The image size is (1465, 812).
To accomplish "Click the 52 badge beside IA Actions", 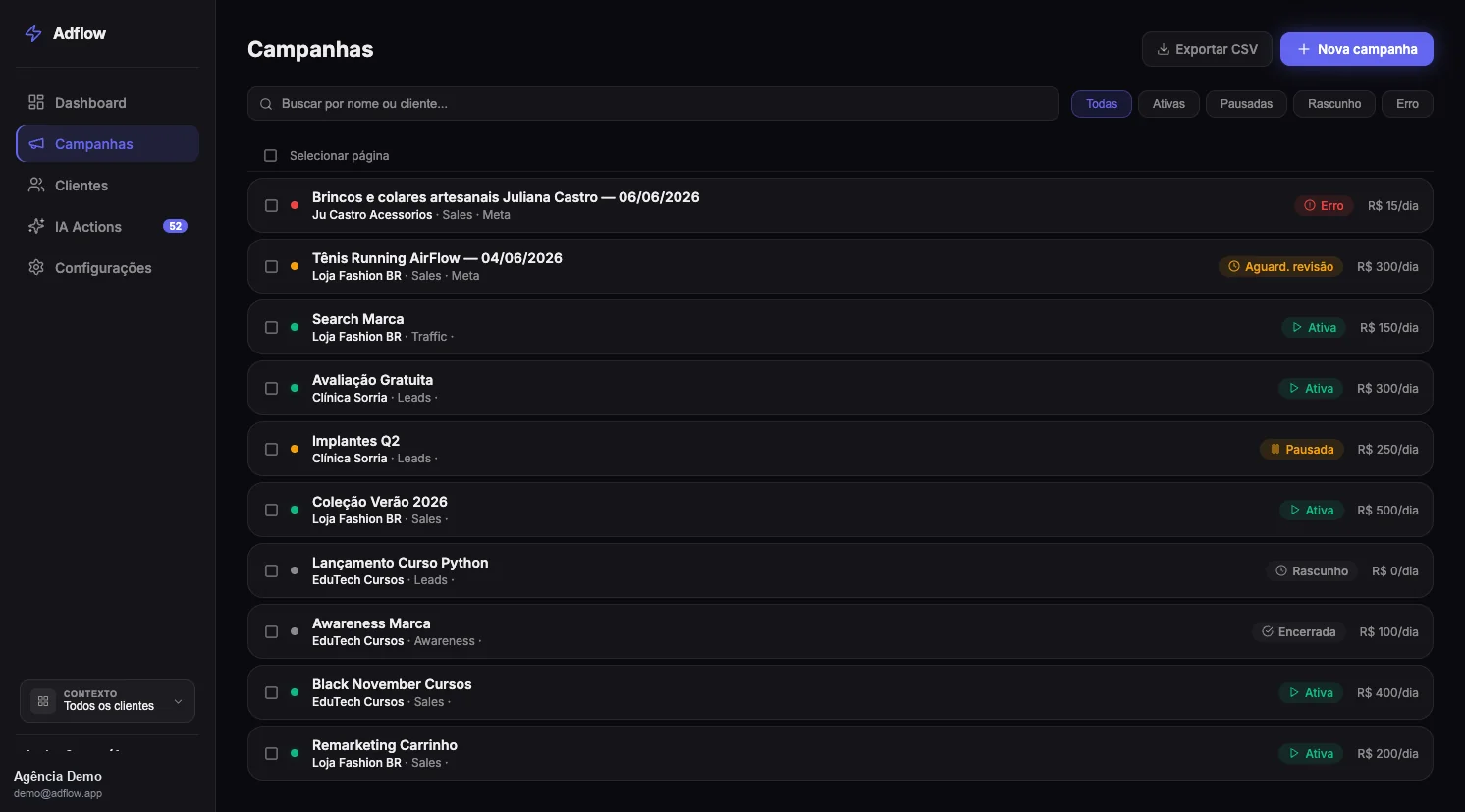I will (x=175, y=226).
